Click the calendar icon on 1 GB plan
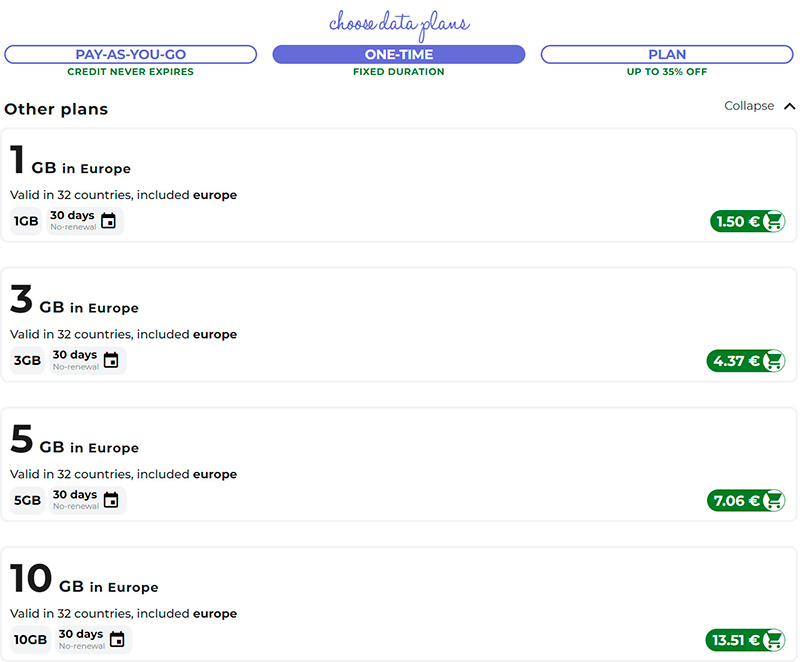The width and height of the screenshot is (800, 662). (109, 221)
